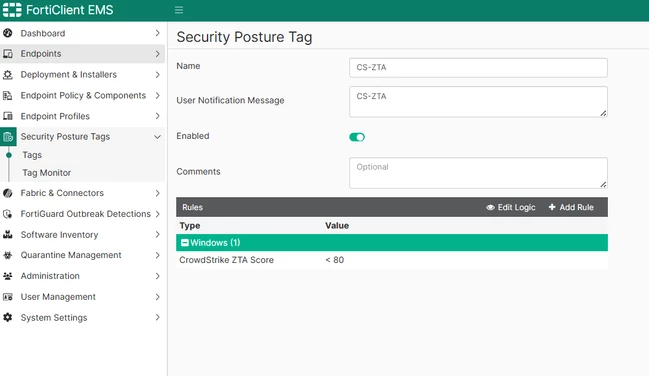Click the Deployment & Installers icon
This screenshot has width=649, height=376.
coord(7,75)
